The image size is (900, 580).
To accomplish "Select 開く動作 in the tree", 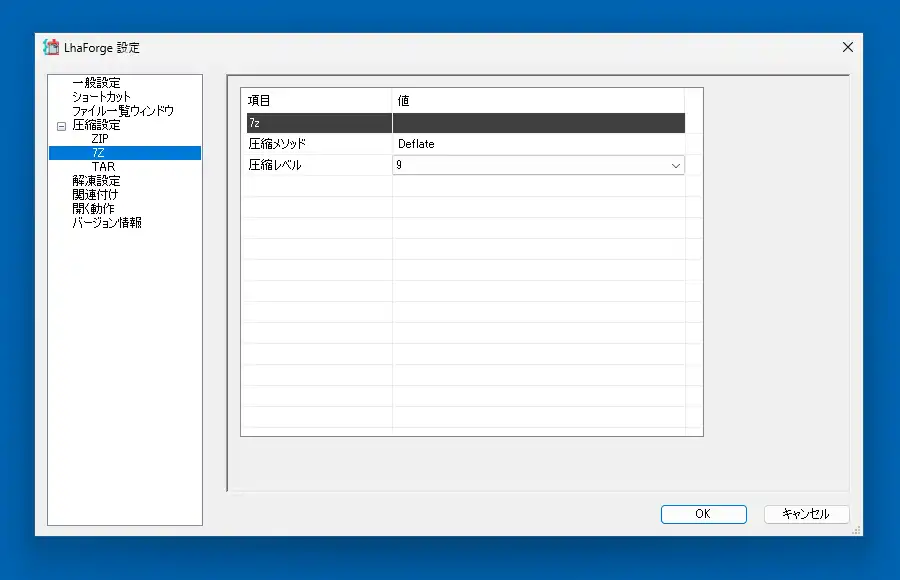I will (93, 208).
